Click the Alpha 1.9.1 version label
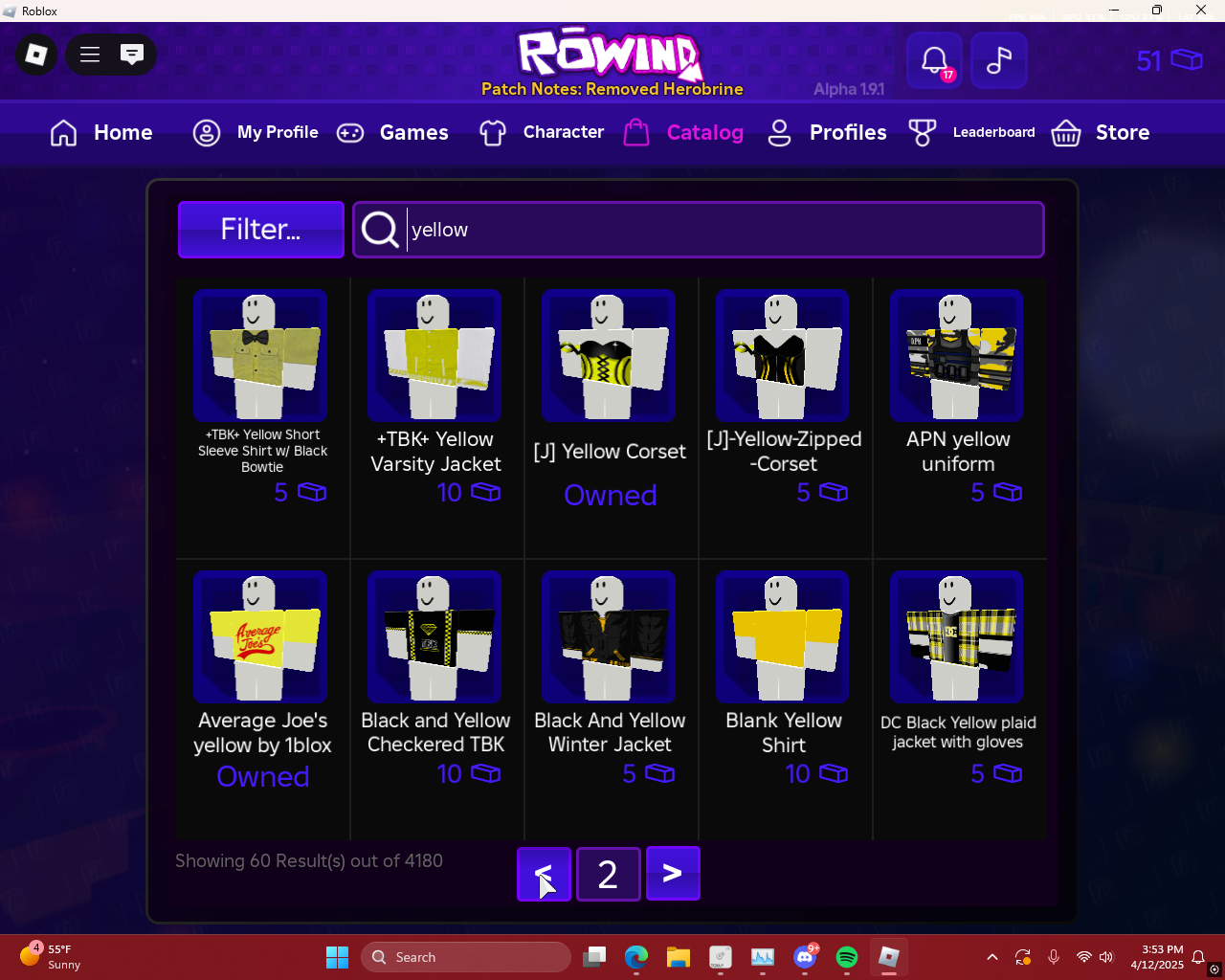Screen dimensions: 1225x980 [x=849, y=89]
